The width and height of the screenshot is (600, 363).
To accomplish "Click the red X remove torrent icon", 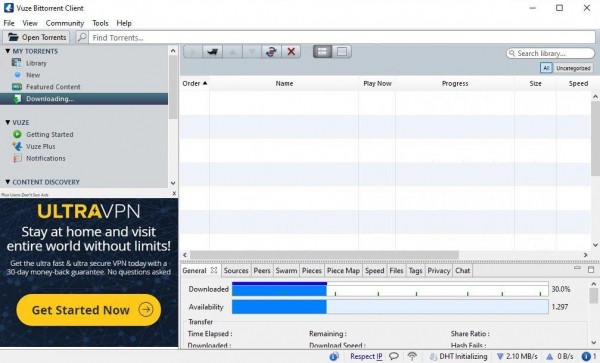I will 291,52.
